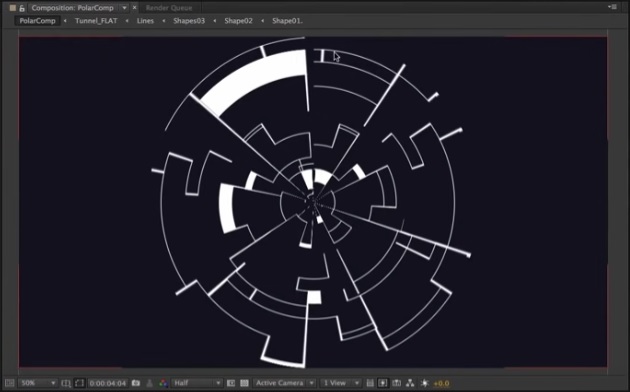Click the arrow before Shape02 breadcrumb

click(215, 20)
